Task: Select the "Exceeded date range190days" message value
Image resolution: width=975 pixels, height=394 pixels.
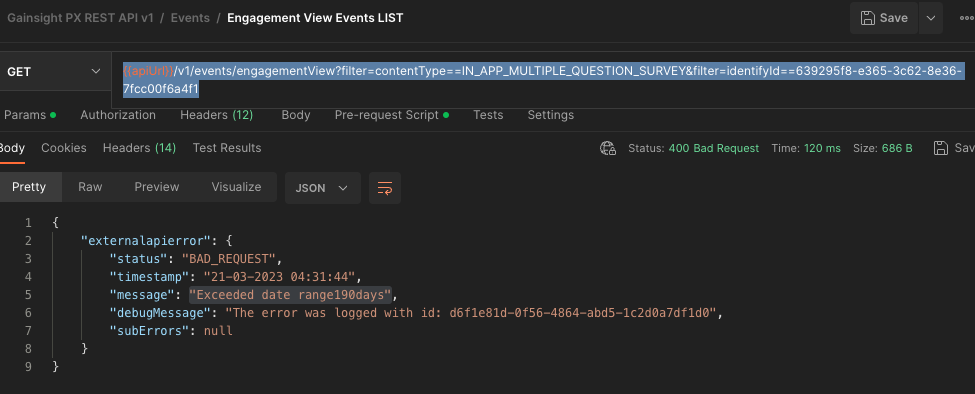Action: click(x=291, y=295)
